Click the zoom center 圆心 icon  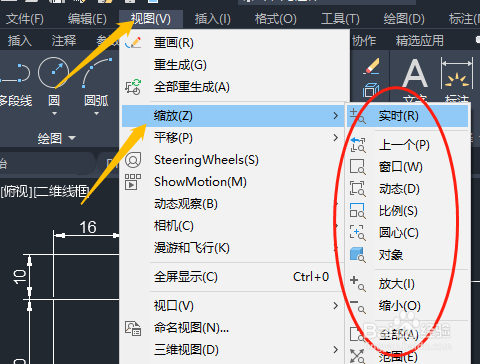(358, 233)
